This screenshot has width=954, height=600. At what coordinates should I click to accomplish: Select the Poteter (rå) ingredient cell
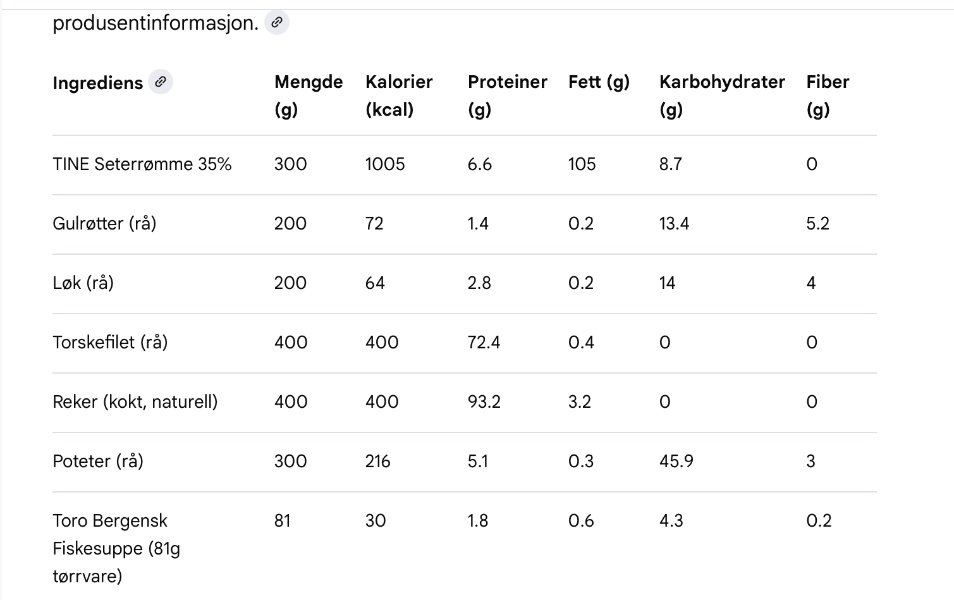click(99, 462)
